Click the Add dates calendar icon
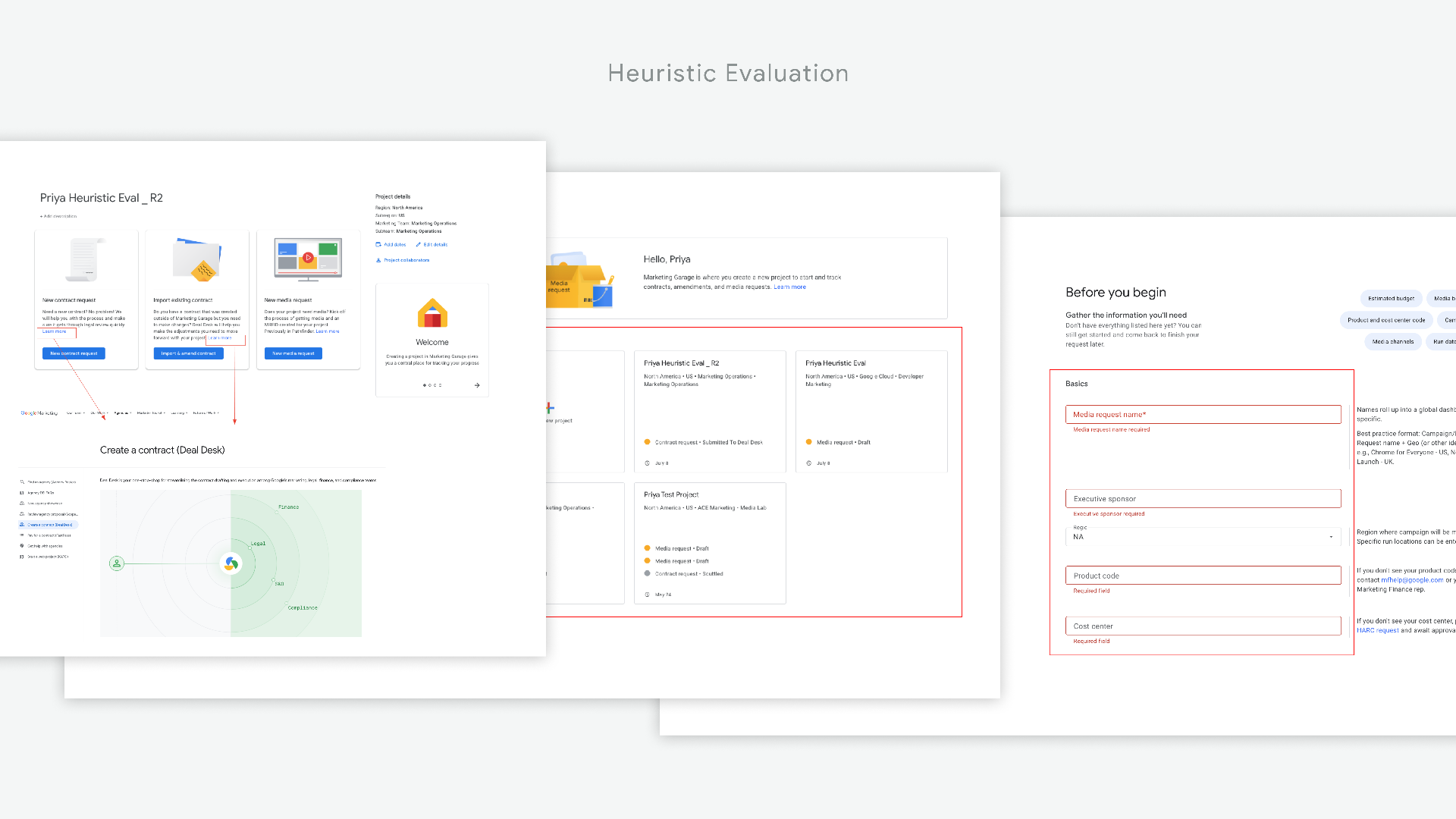 (378, 244)
